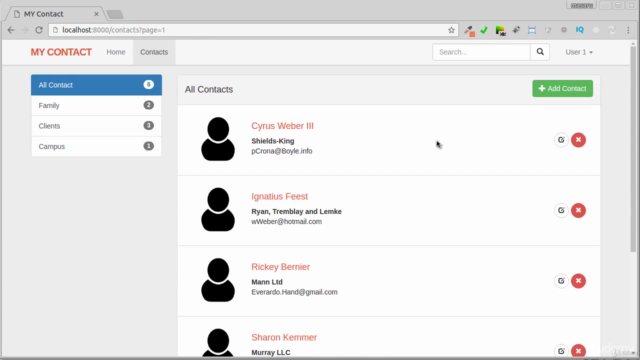The width and height of the screenshot is (640, 360).
Task: Edit the Cyrus Weber III contact
Action: pos(561,140)
